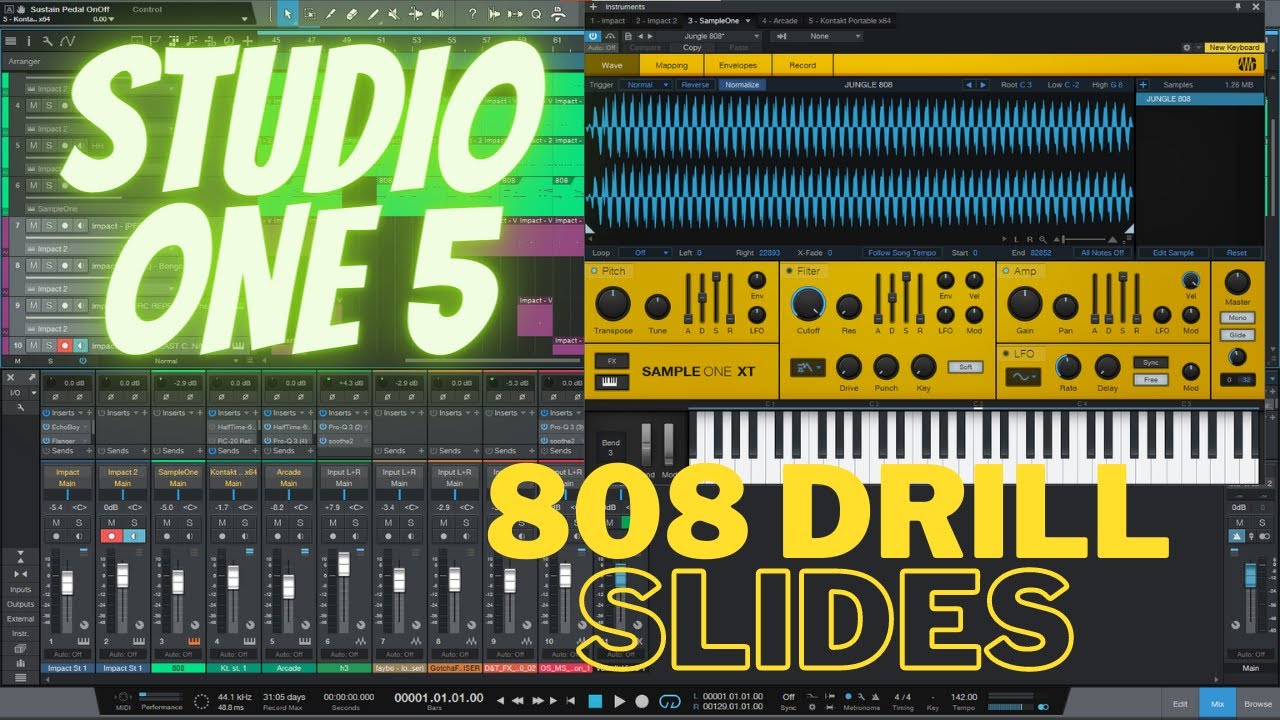Switch to the Edit view tab
The image size is (1280, 720).
click(1180, 704)
